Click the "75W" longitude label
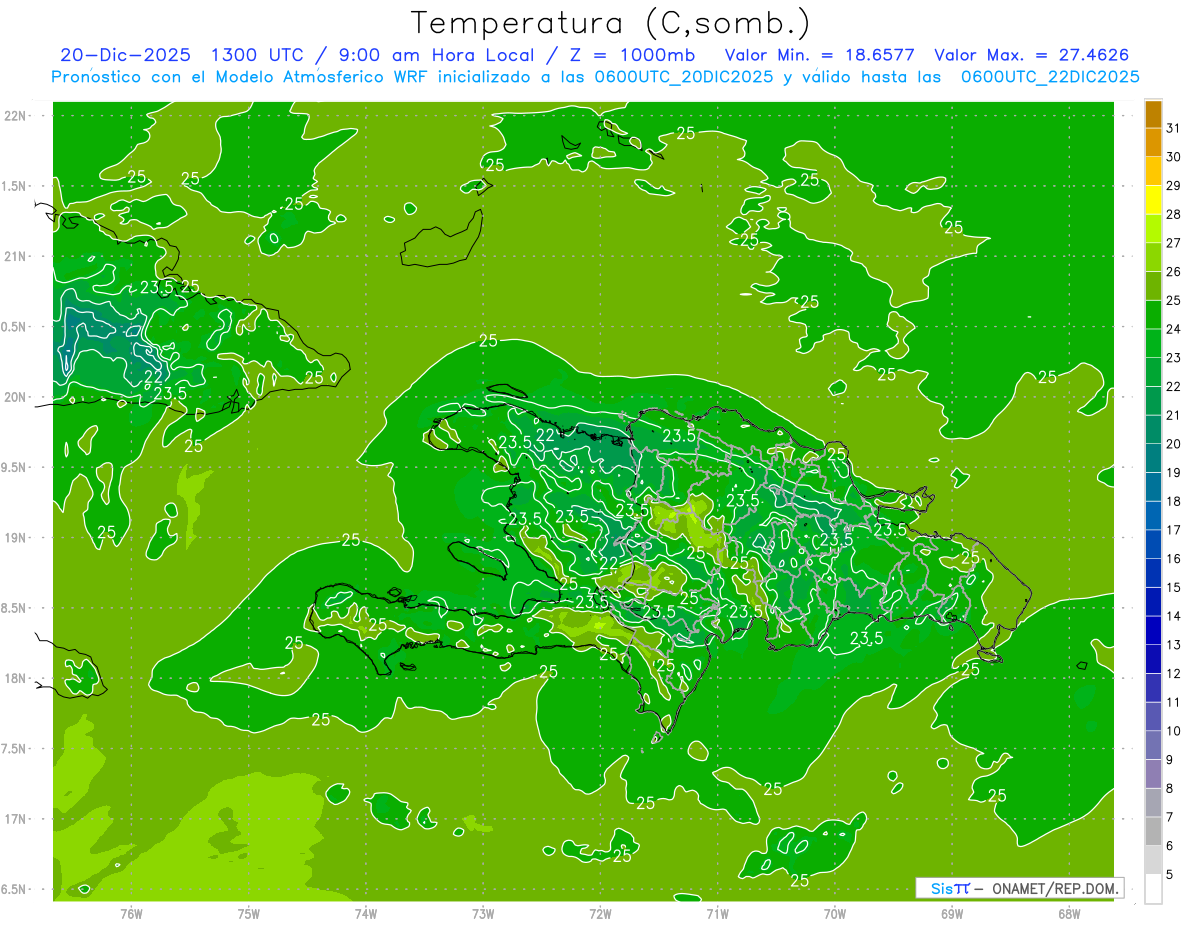The width and height of the screenshot is (1200, 927). (249, 914)
